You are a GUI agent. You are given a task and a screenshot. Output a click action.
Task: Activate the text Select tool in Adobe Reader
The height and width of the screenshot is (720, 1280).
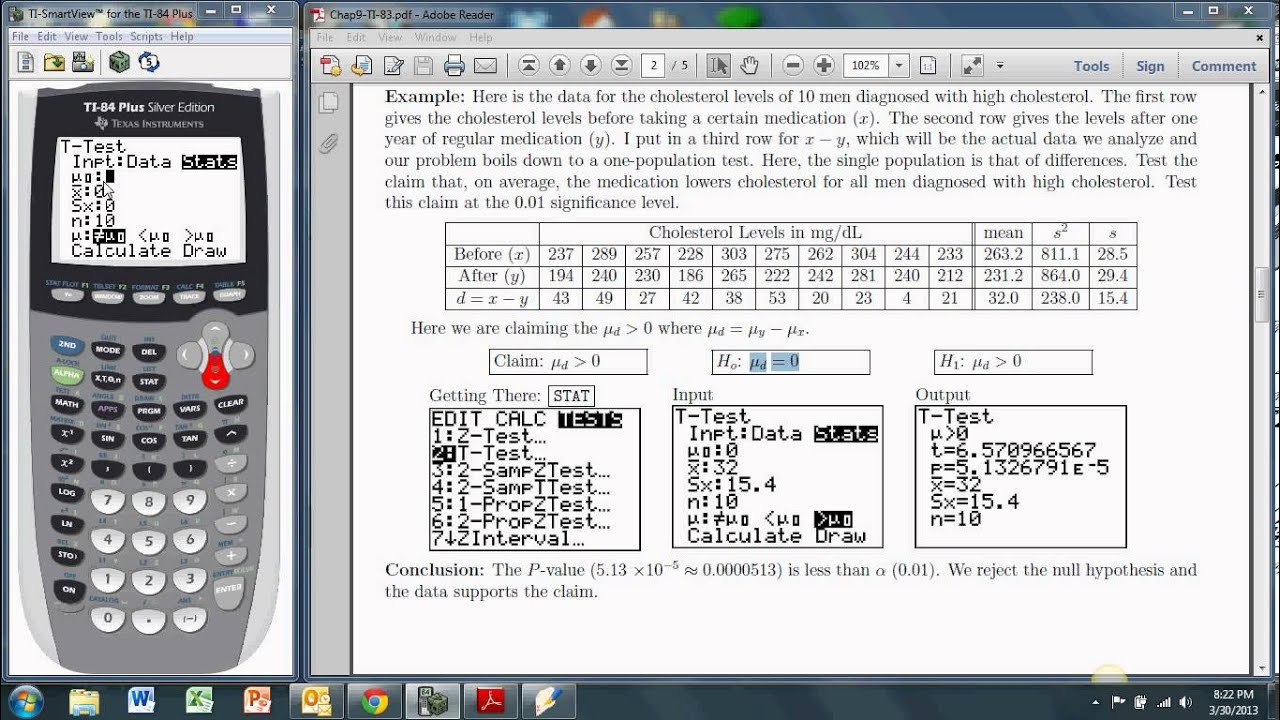[718, 66]
